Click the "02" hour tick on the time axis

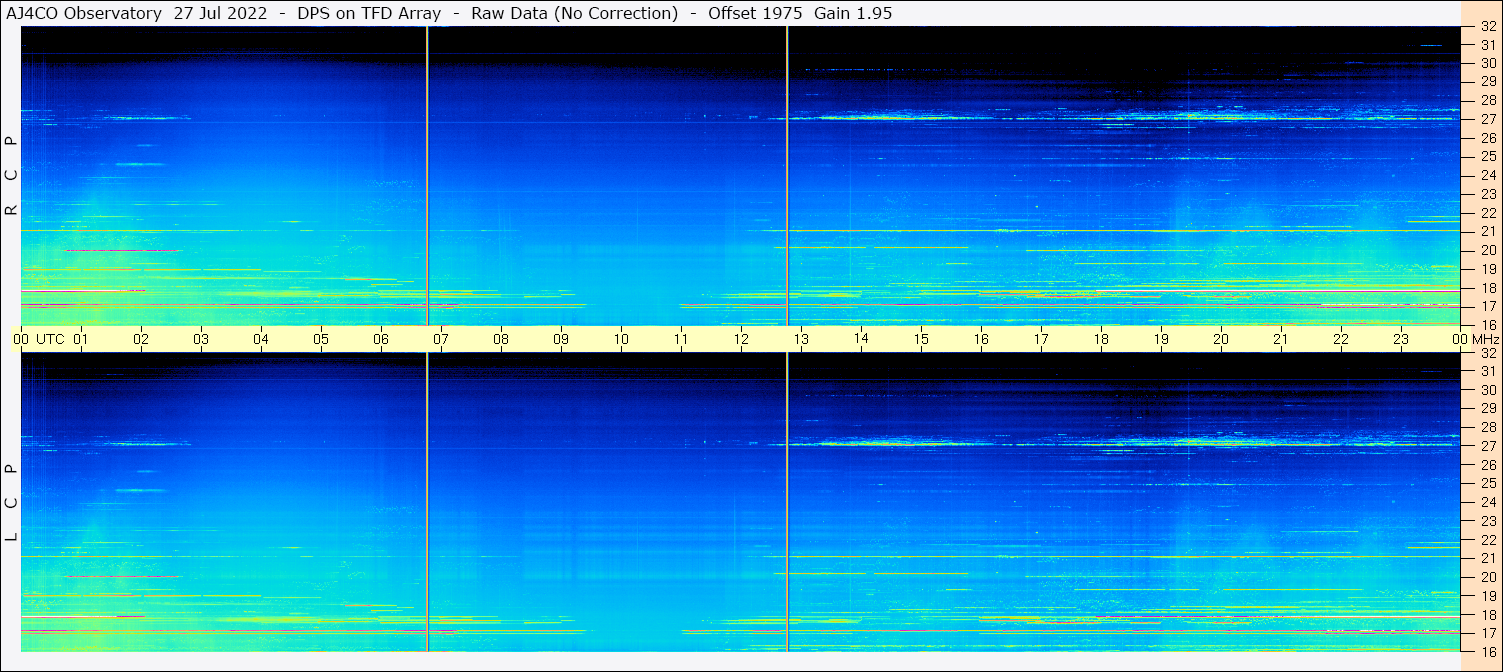point(141,339)
